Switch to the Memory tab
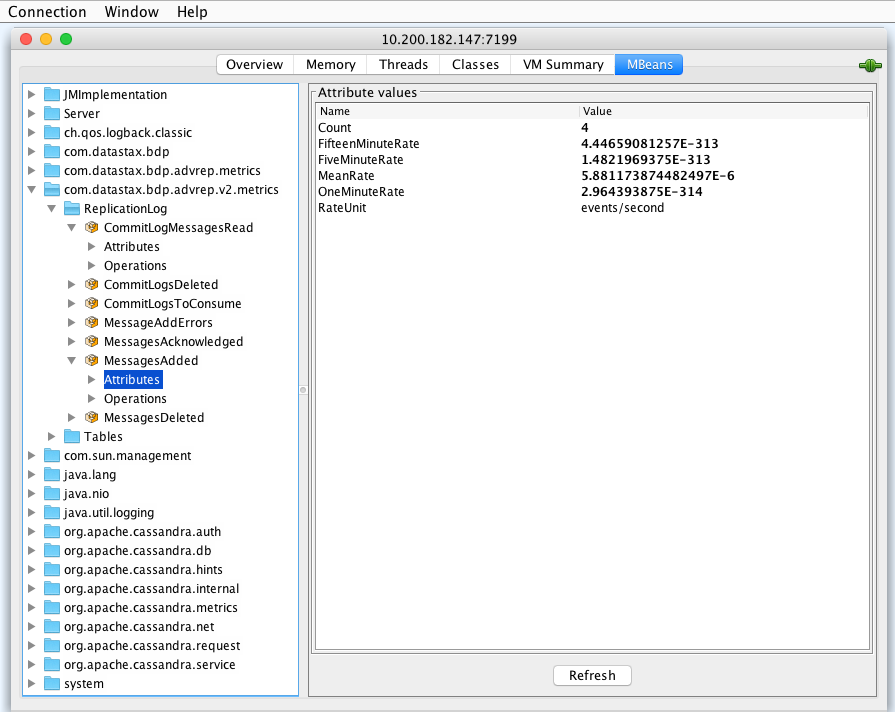Screen dimensions: 895x712 [330, 64]
